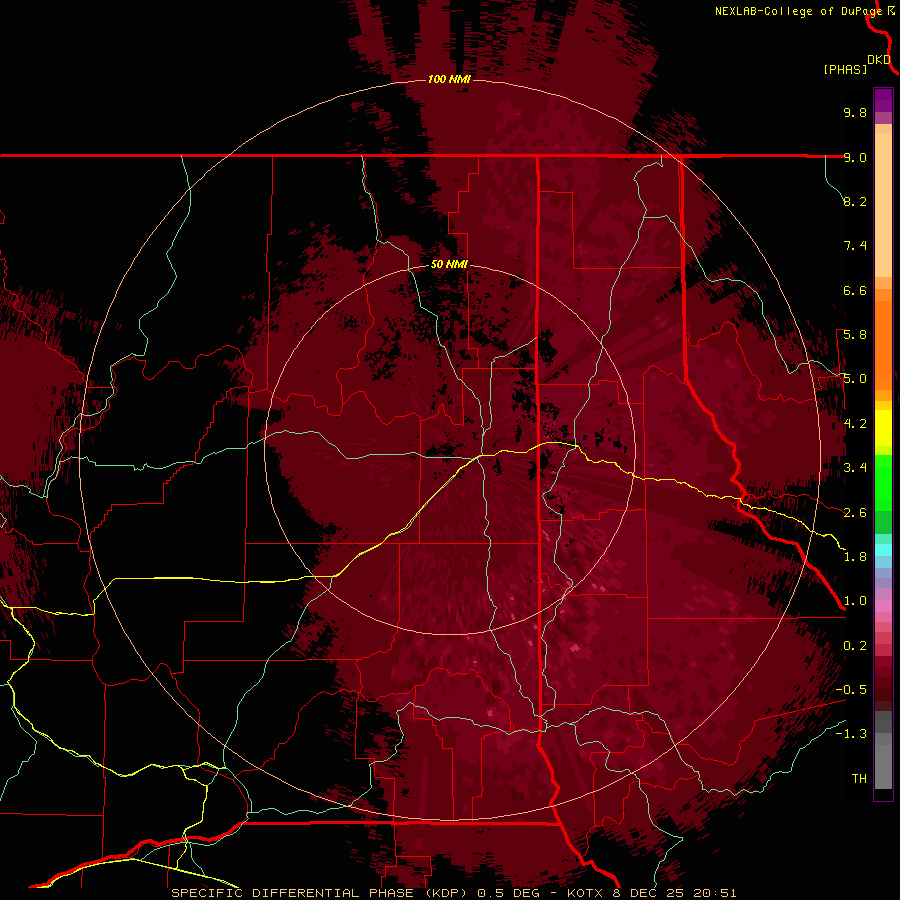The height and width of the screenshot is (900, 900).
Task: Click the yellow swatch in color bar
Action: pos(883,428)
